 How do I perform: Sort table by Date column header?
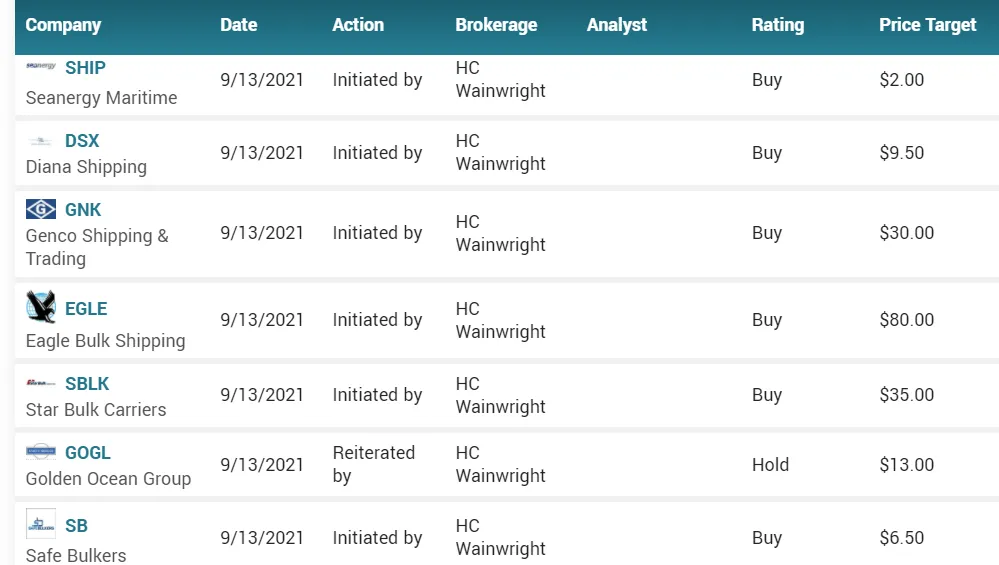click(x=239, y=25)
